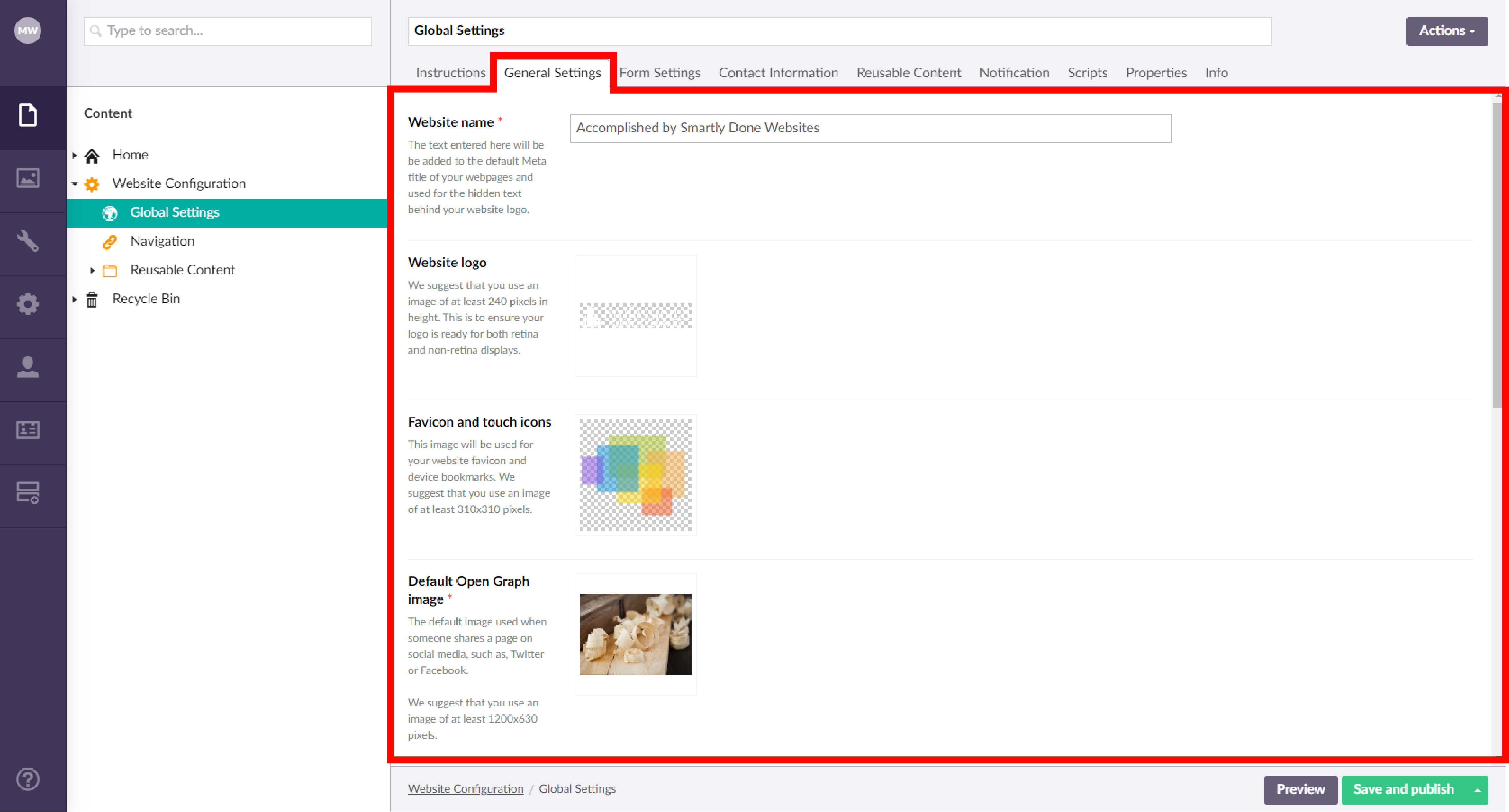This screenshot has width=1509, height=812.
Task: Switch to the Form Settings tab
Action: click(x=660, y=73)
